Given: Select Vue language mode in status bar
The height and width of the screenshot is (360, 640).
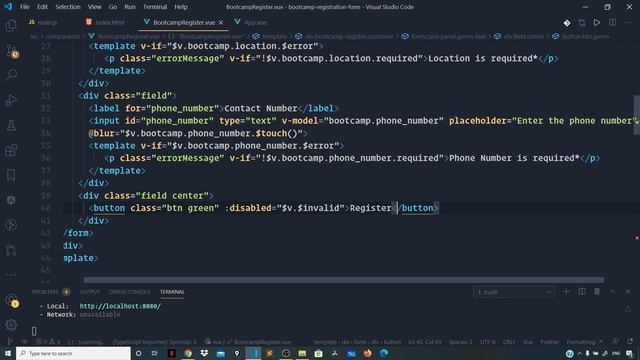Looking at the screenshot, I should [528, 342].
